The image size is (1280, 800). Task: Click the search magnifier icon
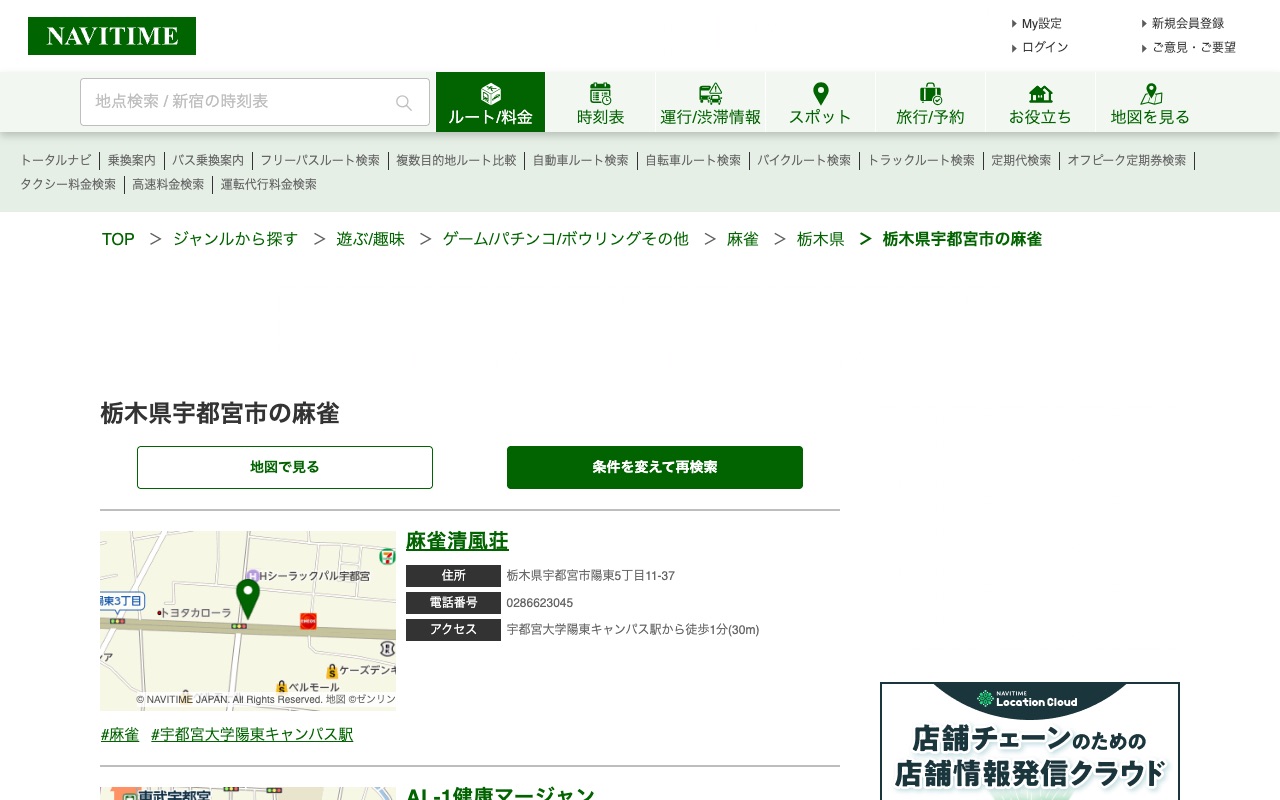click(x=403, y=102)
